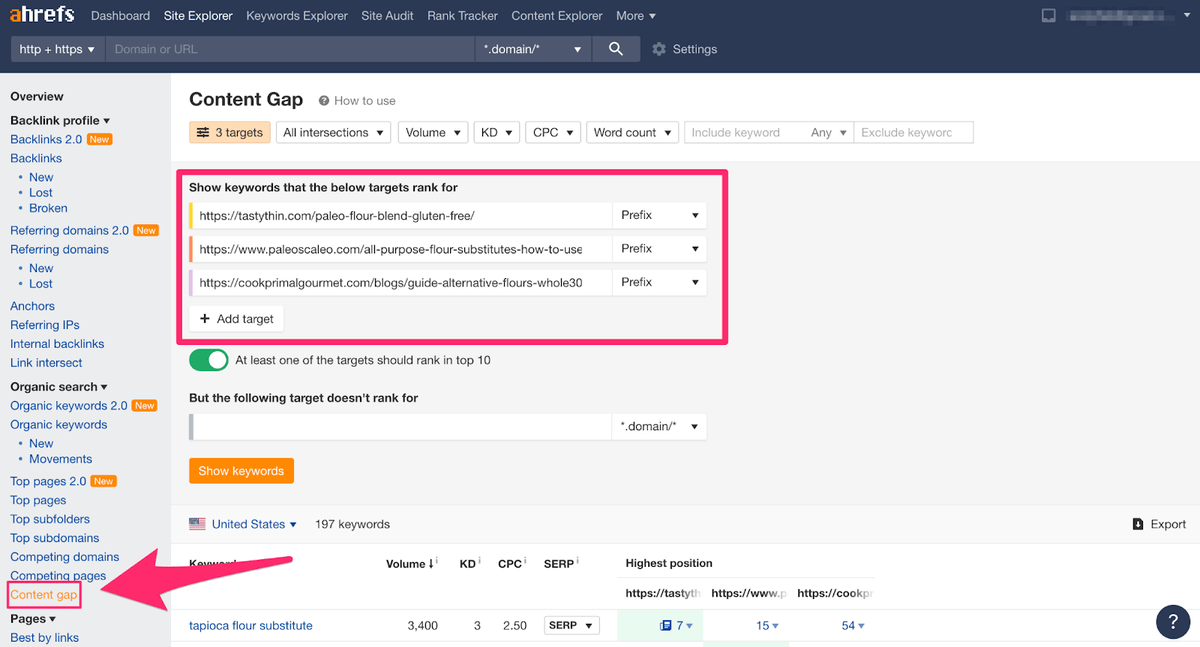Click the SERP column info icon
Screen dimensions: 1200x647
[579, 563]
